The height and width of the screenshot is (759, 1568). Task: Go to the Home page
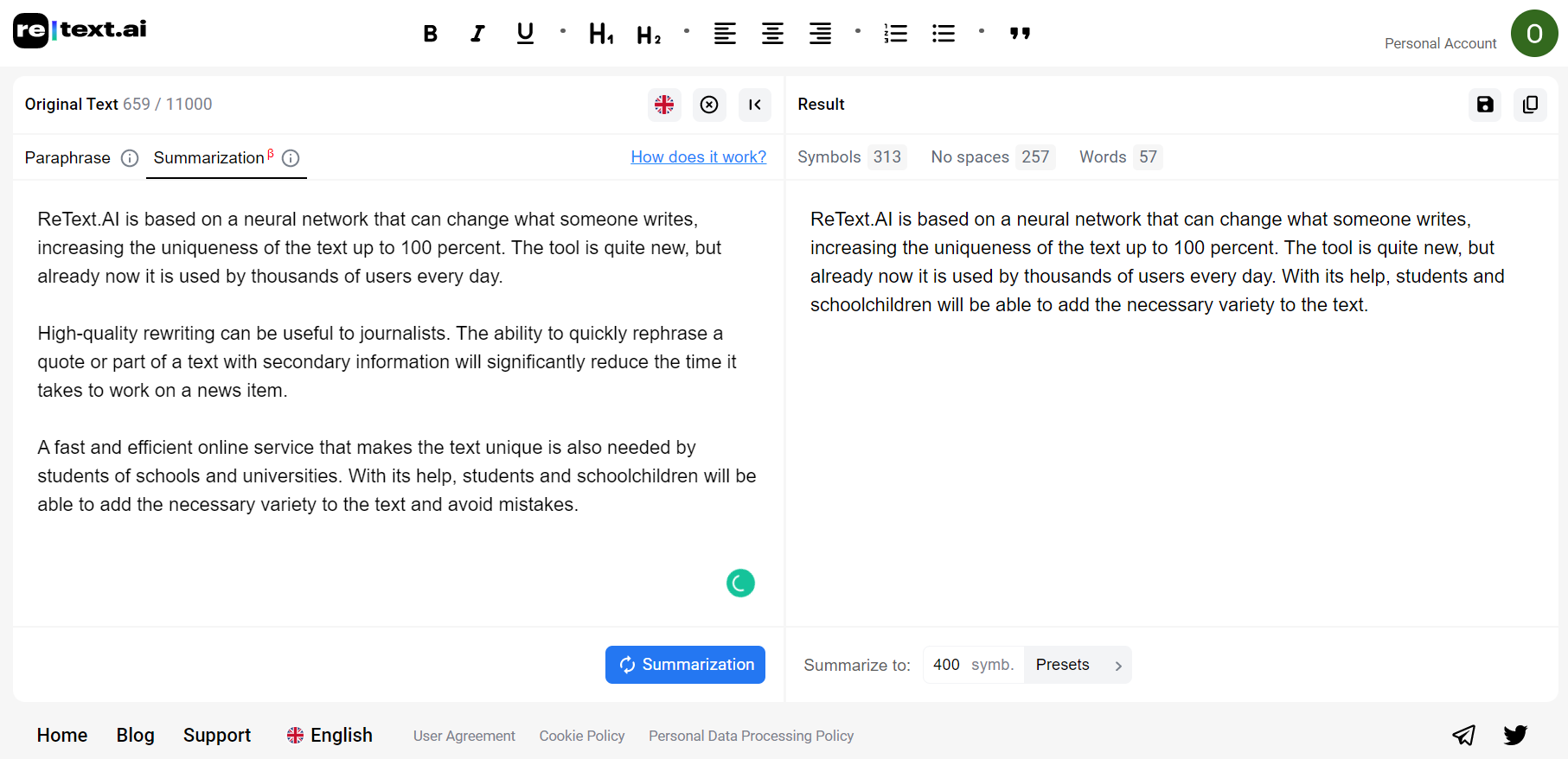click(62, 735)
